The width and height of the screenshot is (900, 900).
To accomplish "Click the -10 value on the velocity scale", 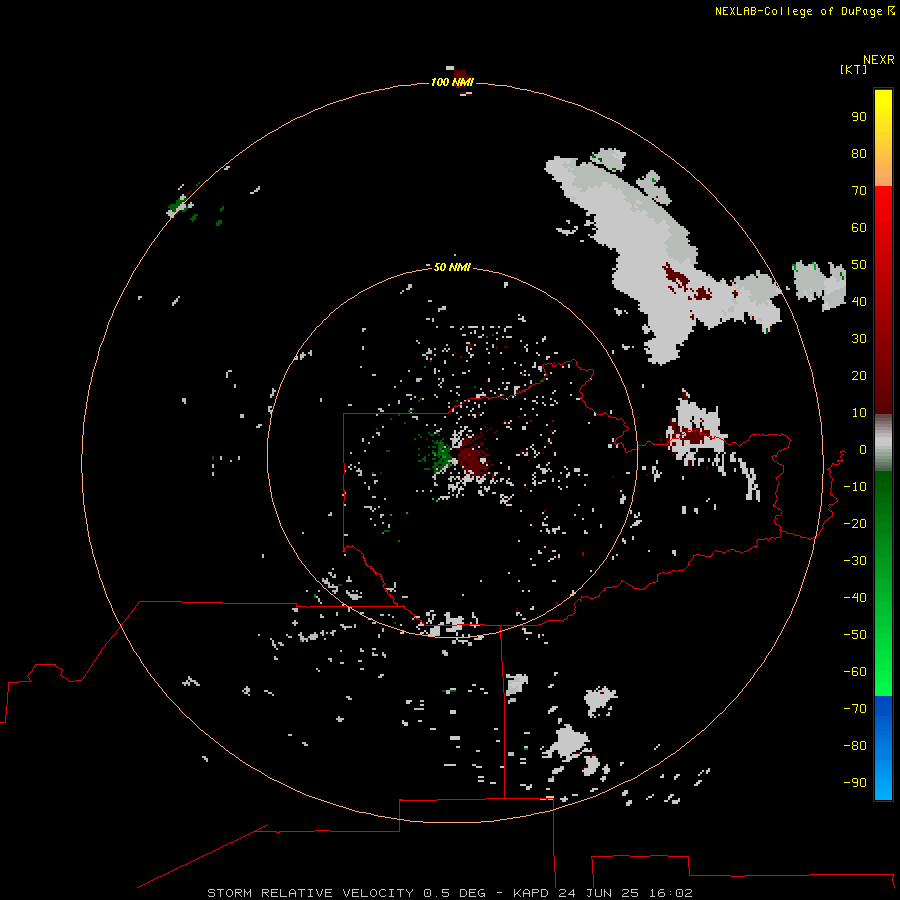I will pyautogui.click(x=855, y=487).
